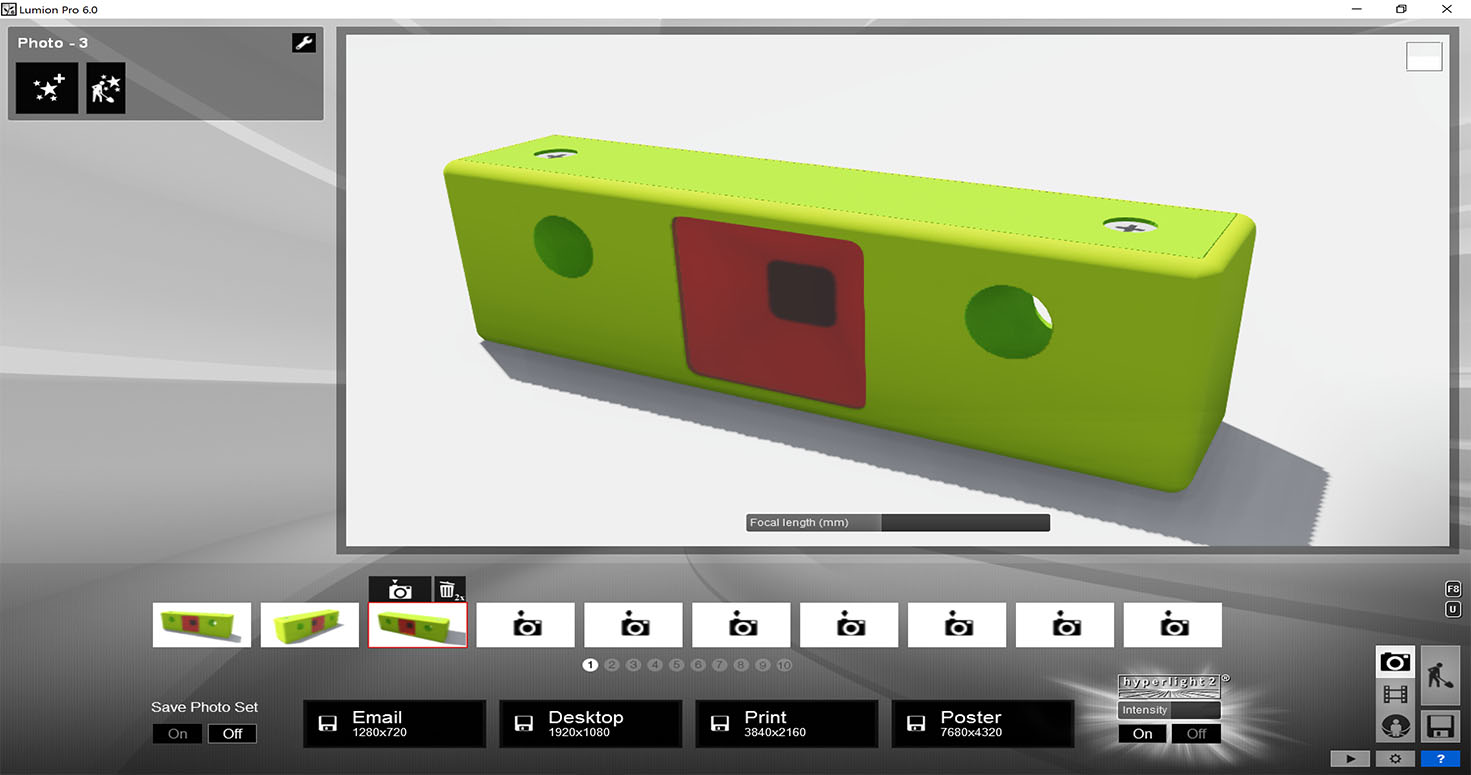
Task: Capture a photo into empty slot 6
Action: click(x=742, y=625)
